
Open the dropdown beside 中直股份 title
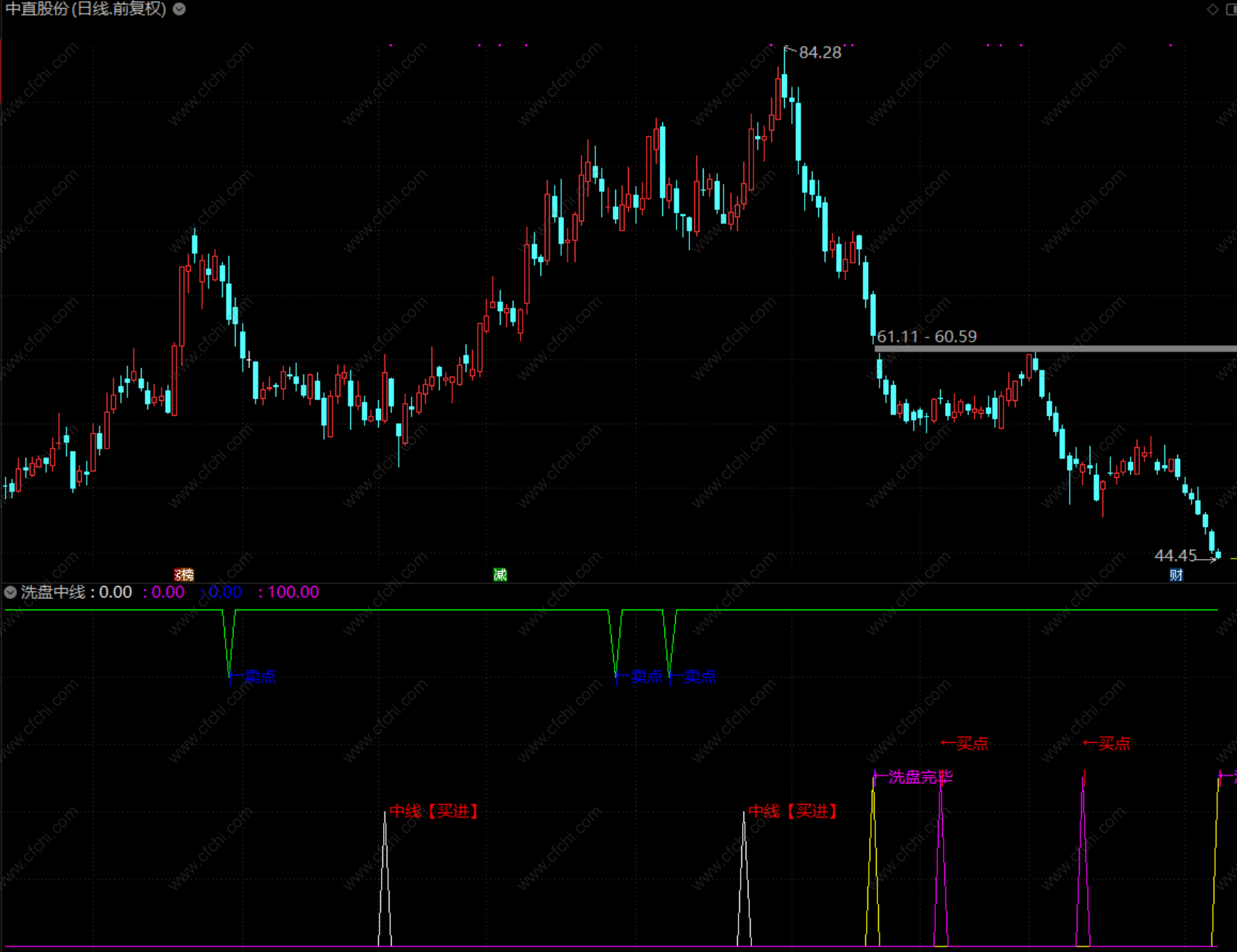[179, 9]
